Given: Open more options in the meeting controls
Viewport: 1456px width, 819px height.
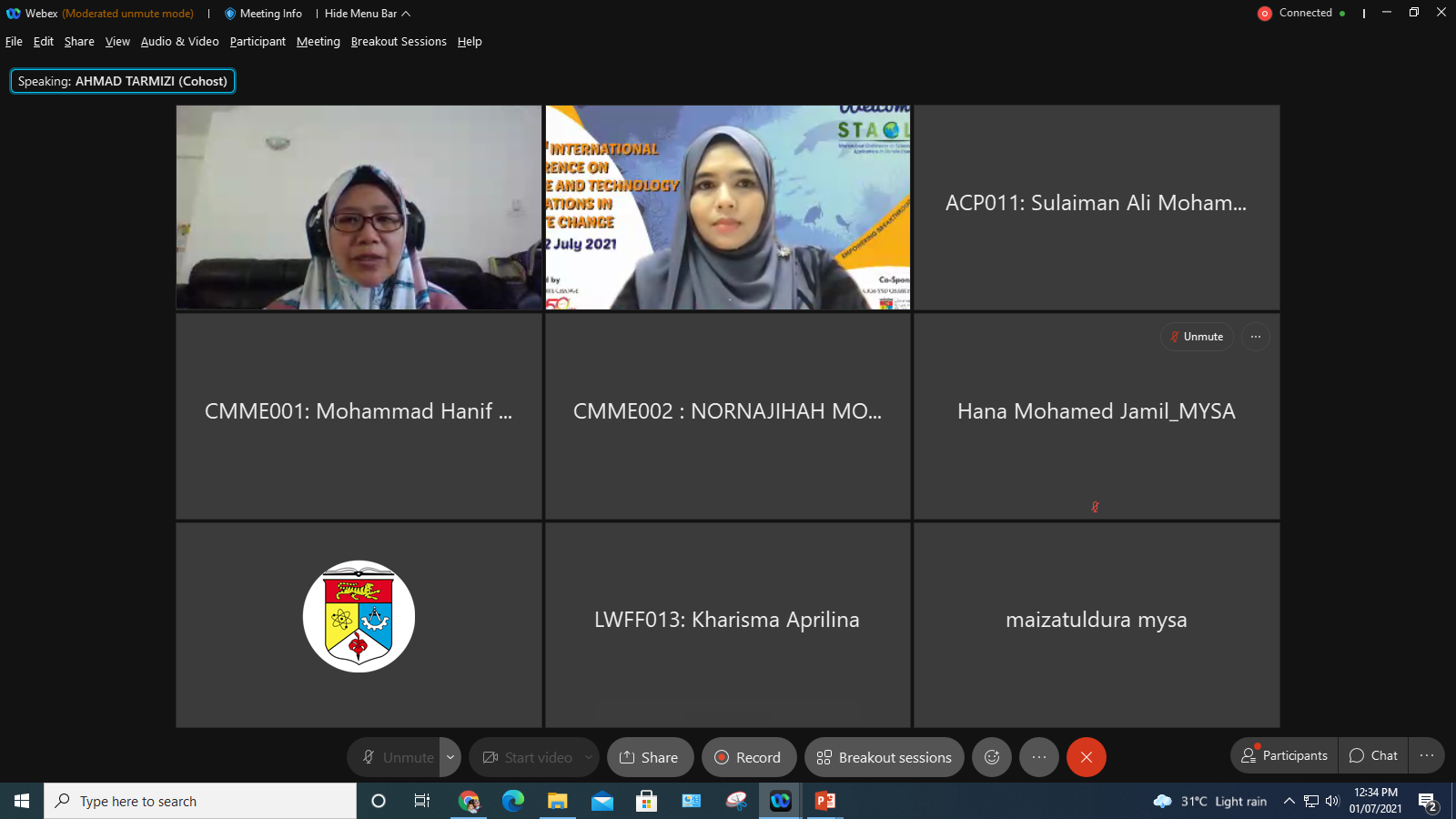Looking at the screenshot, I should click(x=1039, y=757).
